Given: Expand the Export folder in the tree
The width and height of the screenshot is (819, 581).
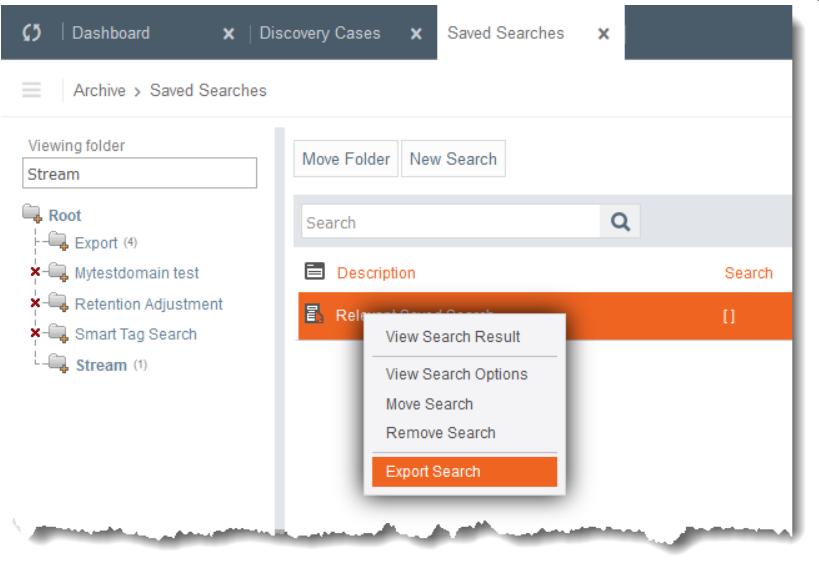Looking at the screenshot, I should point(60,242).
